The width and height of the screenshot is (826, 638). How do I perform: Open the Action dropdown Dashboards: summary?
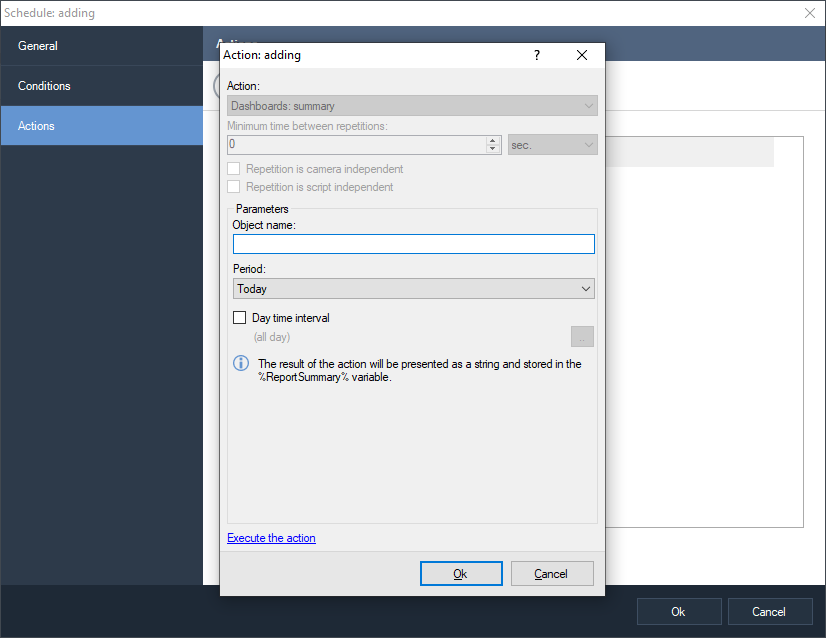point(412,106)
